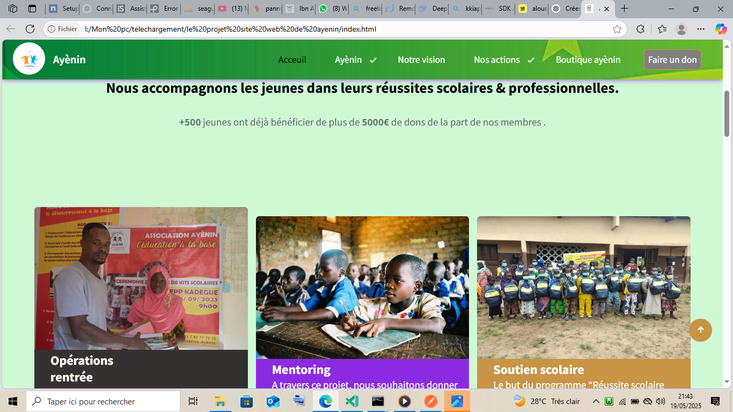Open the Opérations rentrée card image
Image resolution: width=733 pixels, height=412 pixels.
pos(141,279)
